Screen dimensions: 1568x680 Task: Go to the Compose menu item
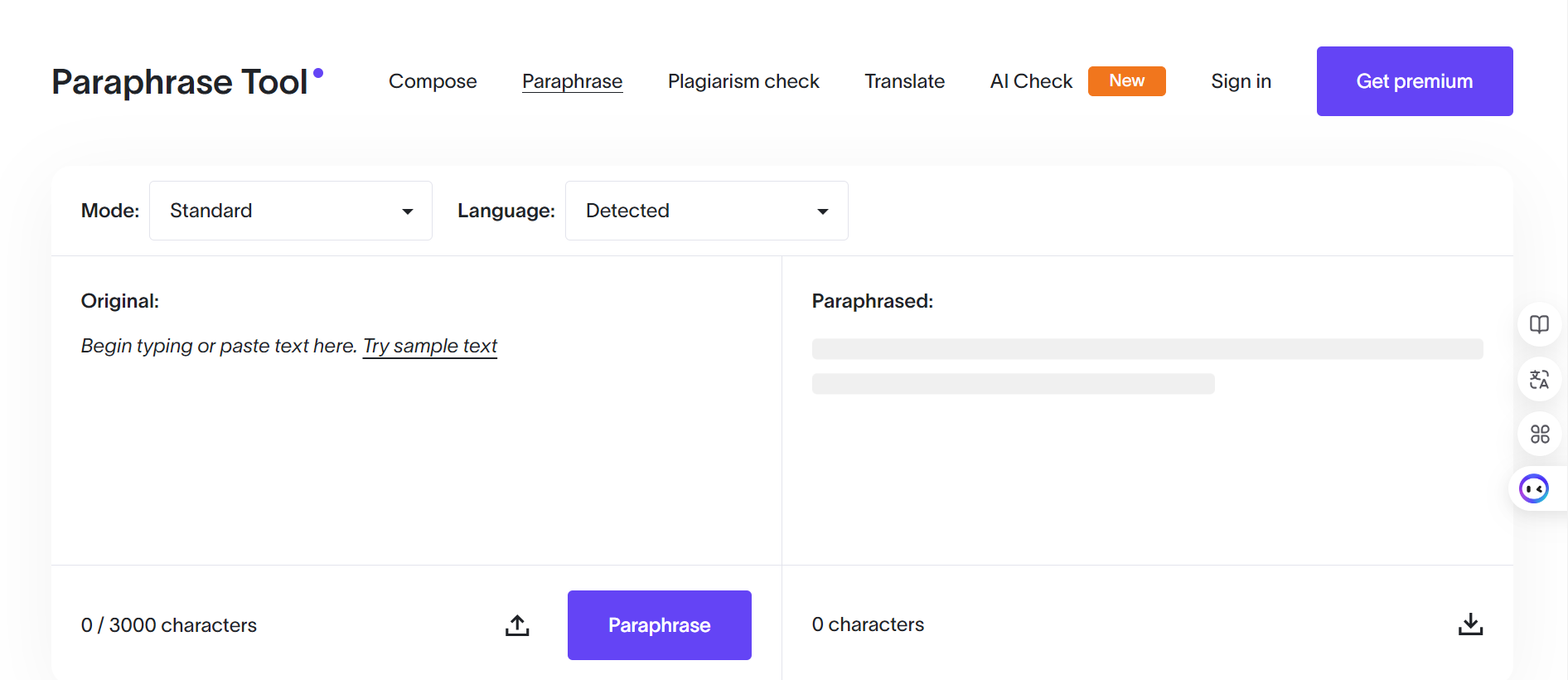433,81
